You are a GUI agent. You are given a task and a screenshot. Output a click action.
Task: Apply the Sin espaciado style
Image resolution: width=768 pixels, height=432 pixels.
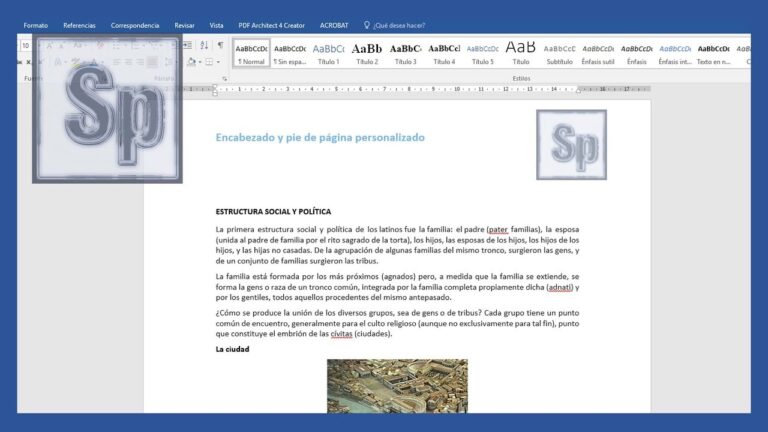point(289,53)
